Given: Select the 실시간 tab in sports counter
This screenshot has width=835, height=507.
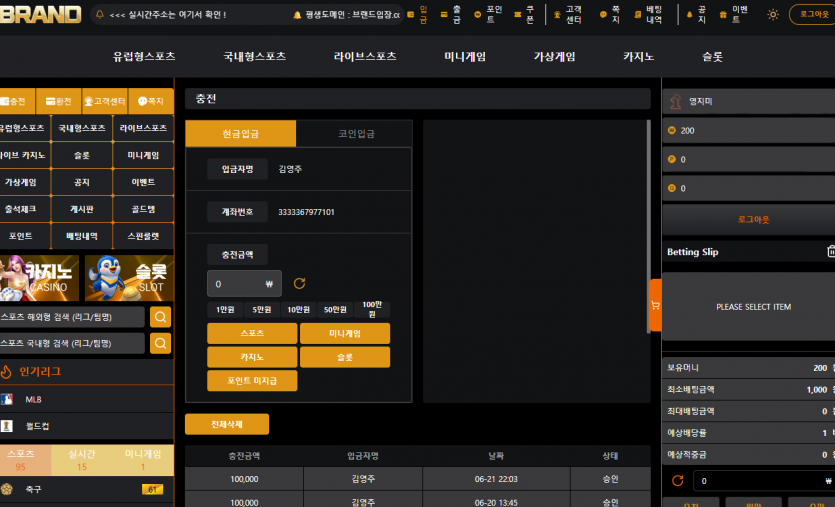Looking at the screenshot, I should tap(81, 460).
